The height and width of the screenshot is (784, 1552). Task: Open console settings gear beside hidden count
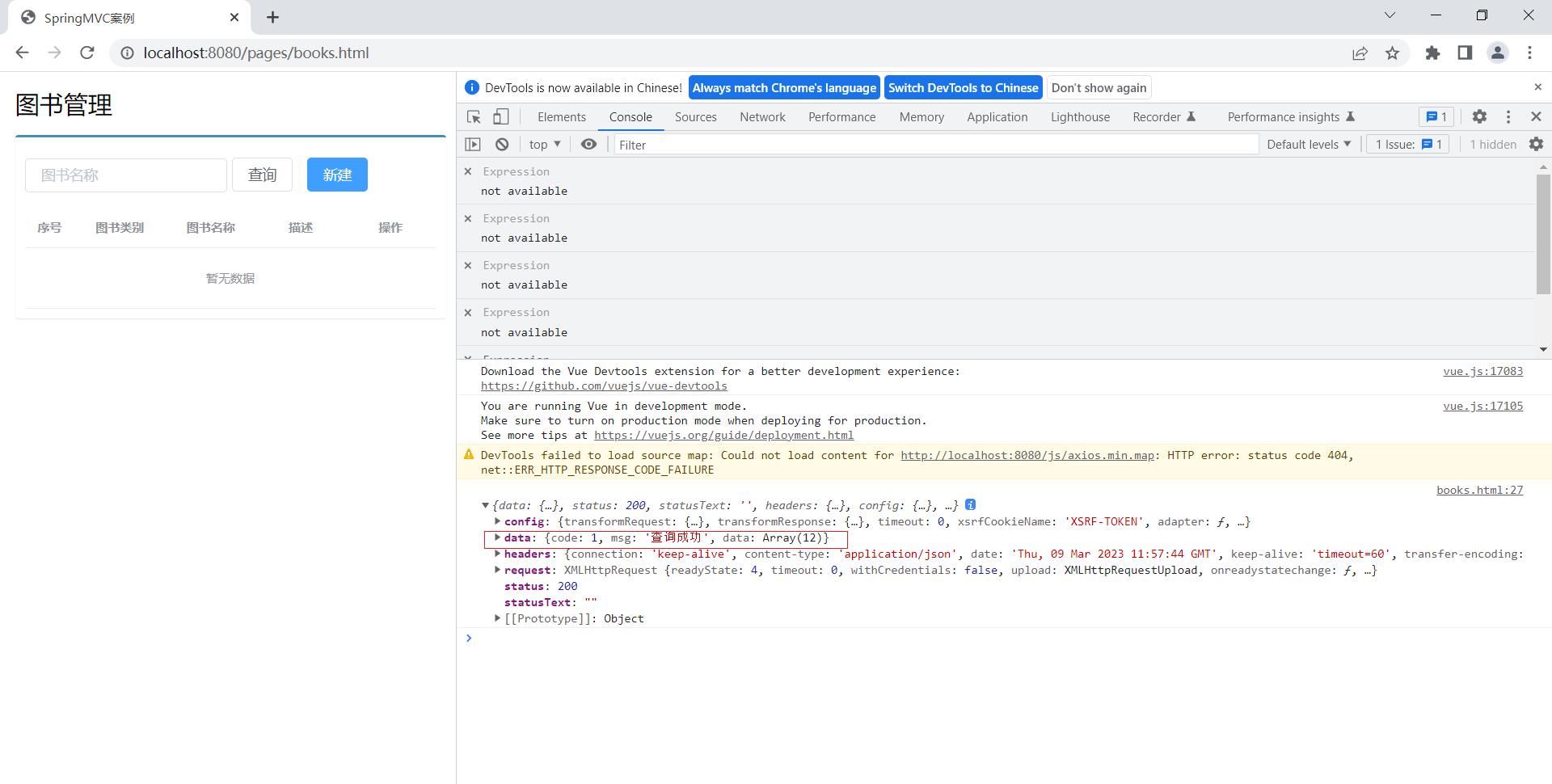pyautogui.click(x=1536, y=145)
